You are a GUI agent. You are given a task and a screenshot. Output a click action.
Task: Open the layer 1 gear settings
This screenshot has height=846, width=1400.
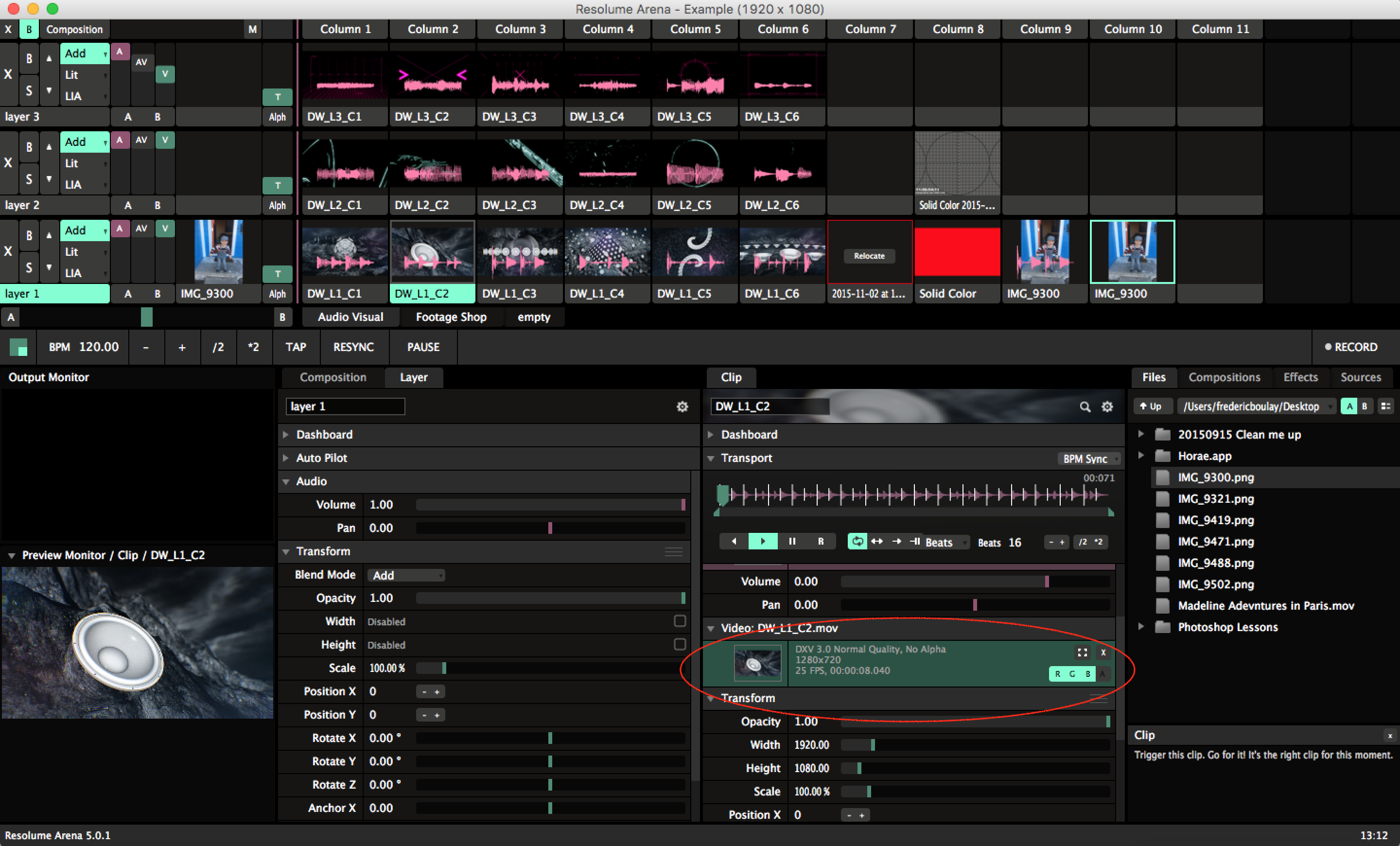pyautogui.click(x=682, y=407)
